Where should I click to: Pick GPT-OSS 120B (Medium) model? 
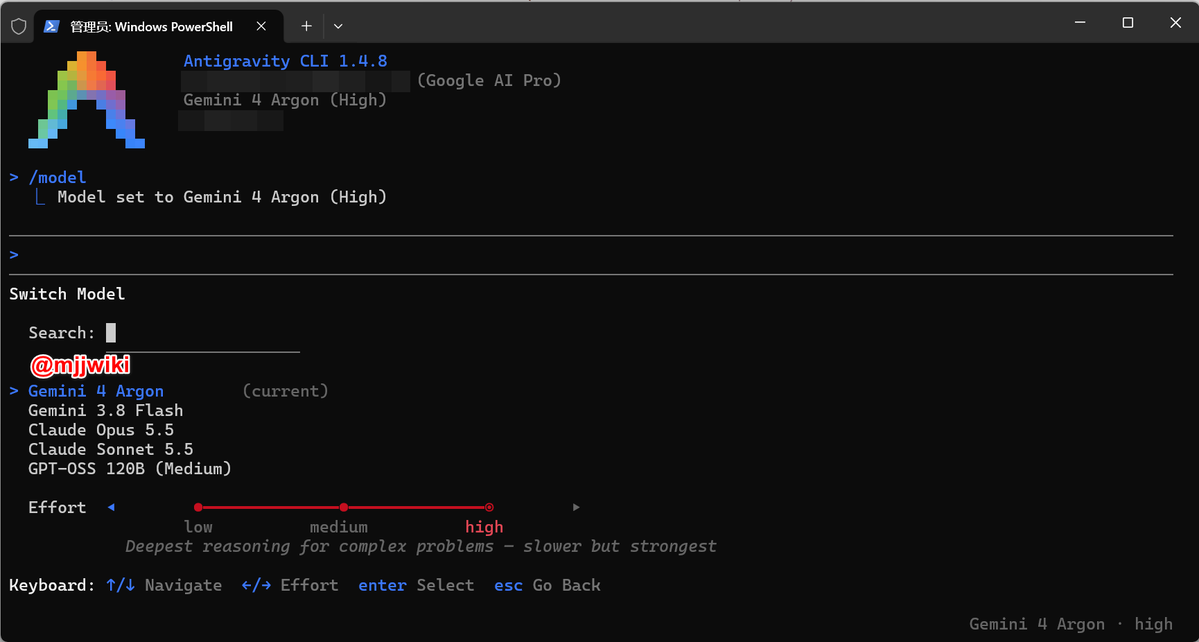pyautogui.click(x=130, y=469)
